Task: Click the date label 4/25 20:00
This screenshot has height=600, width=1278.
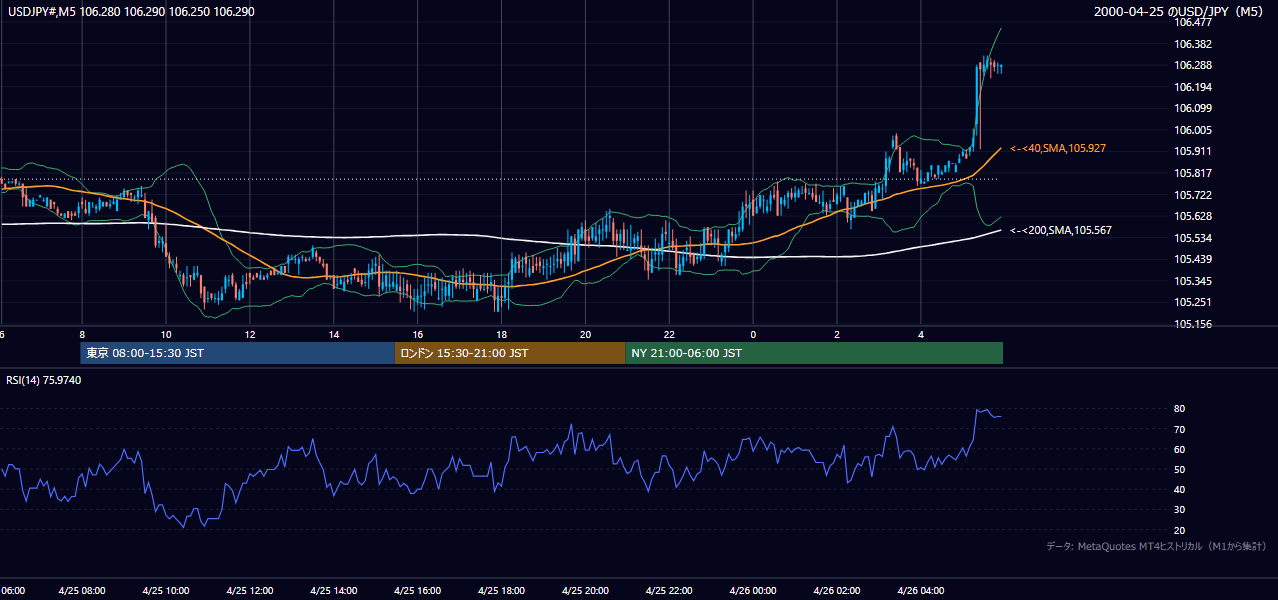Action: (x=586, y=590)
